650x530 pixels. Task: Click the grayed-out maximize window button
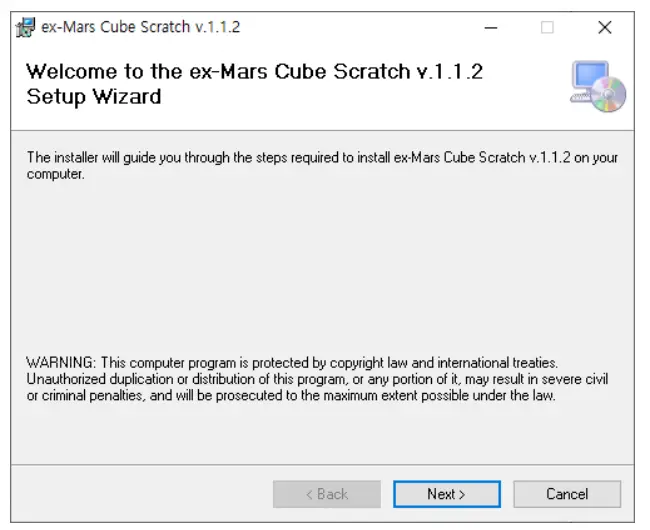(x=547, y=27)
